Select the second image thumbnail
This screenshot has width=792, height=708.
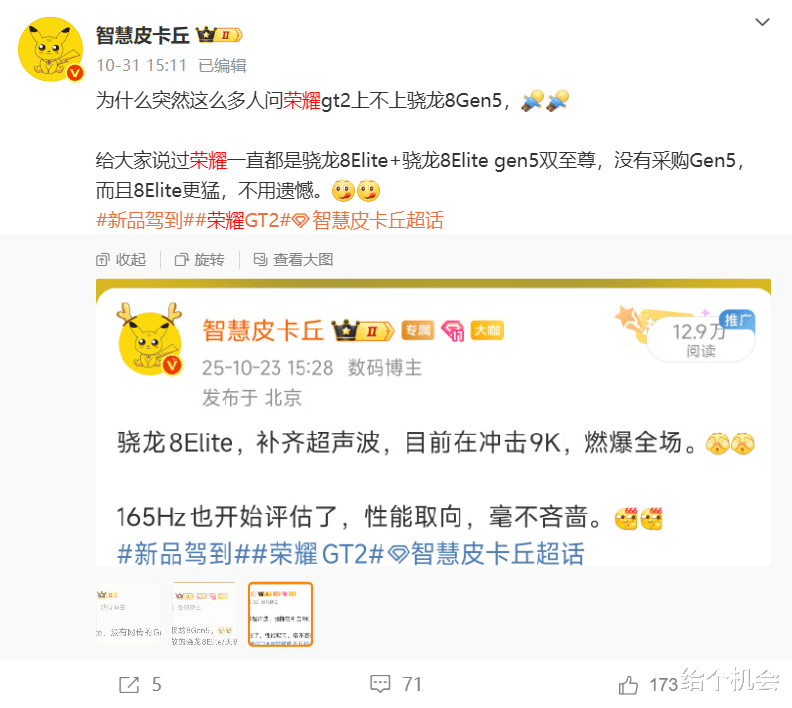click(204, 614)
